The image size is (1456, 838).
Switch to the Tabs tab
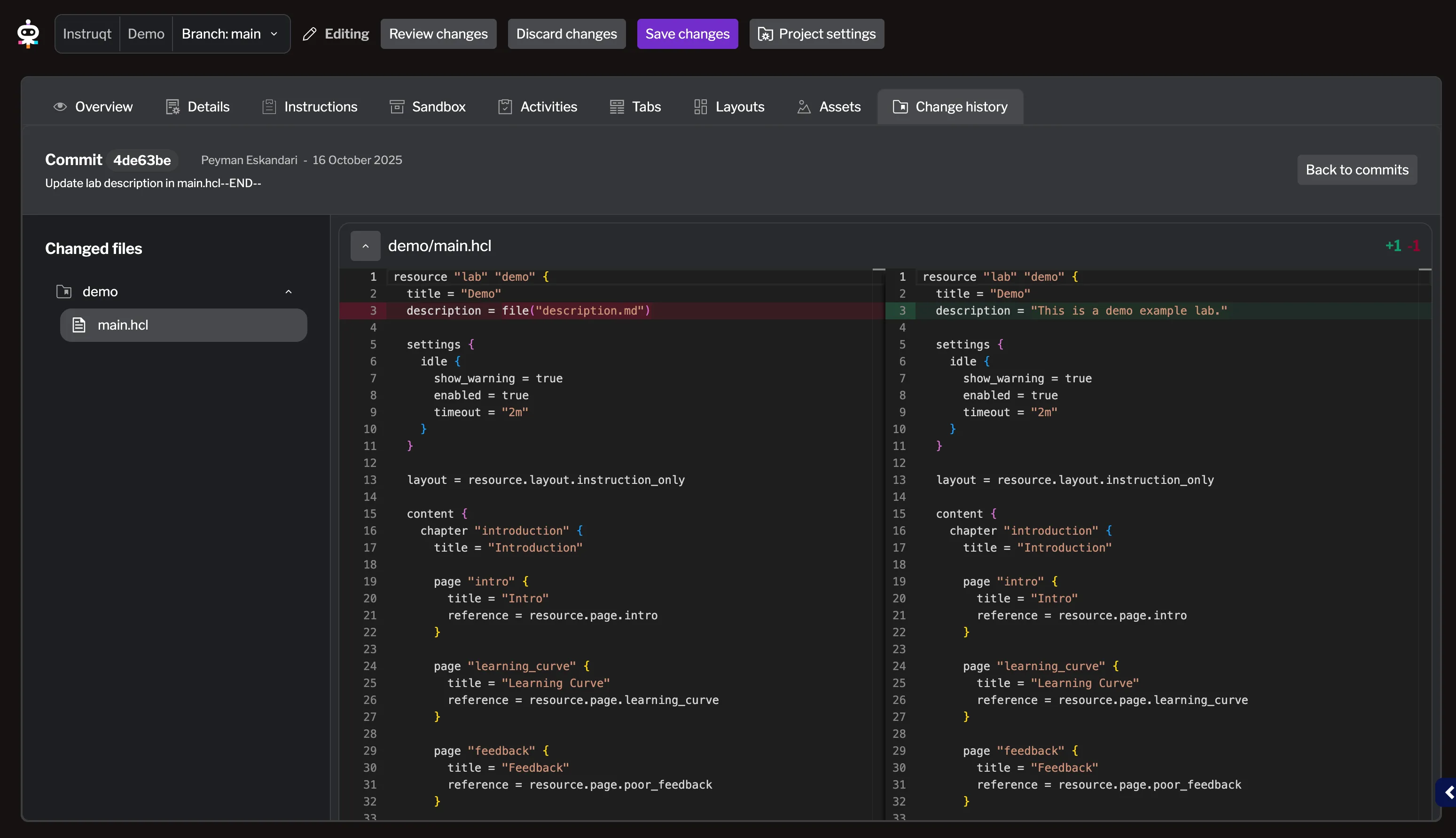(635, 106)
